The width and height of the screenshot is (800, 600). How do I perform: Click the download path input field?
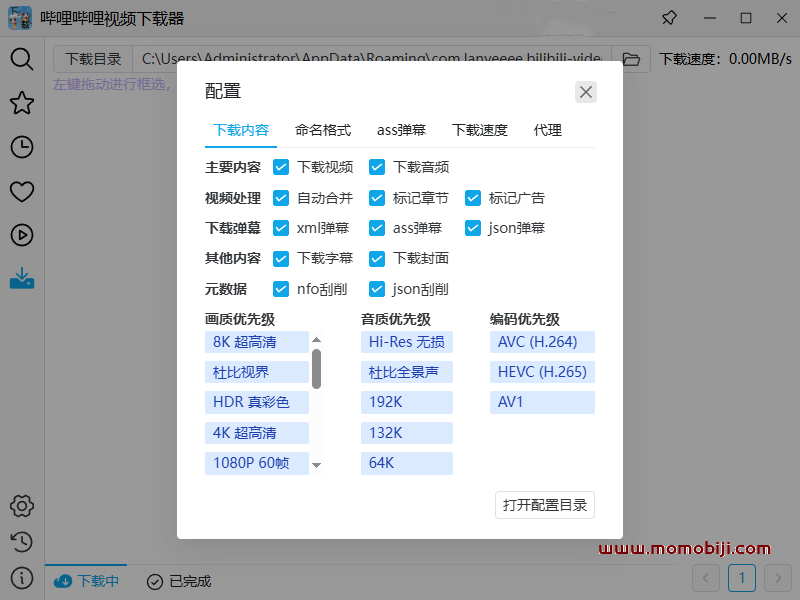point(370,59)
